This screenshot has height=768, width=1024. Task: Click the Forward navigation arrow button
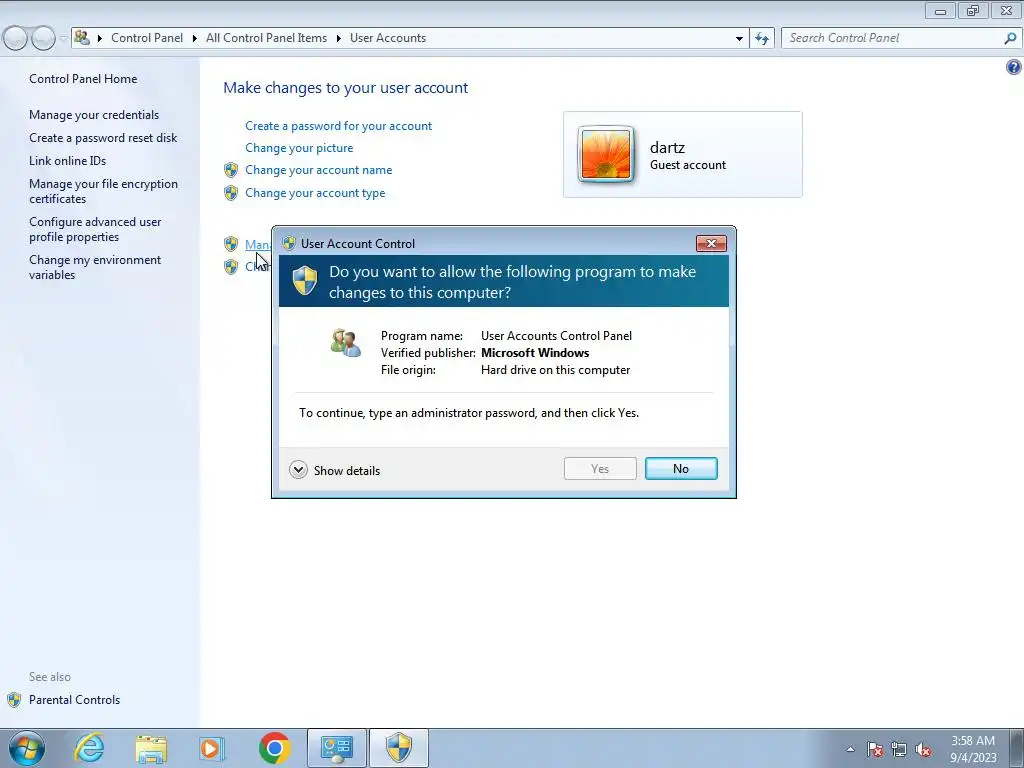pyautogui.click(x=44, y=39)
